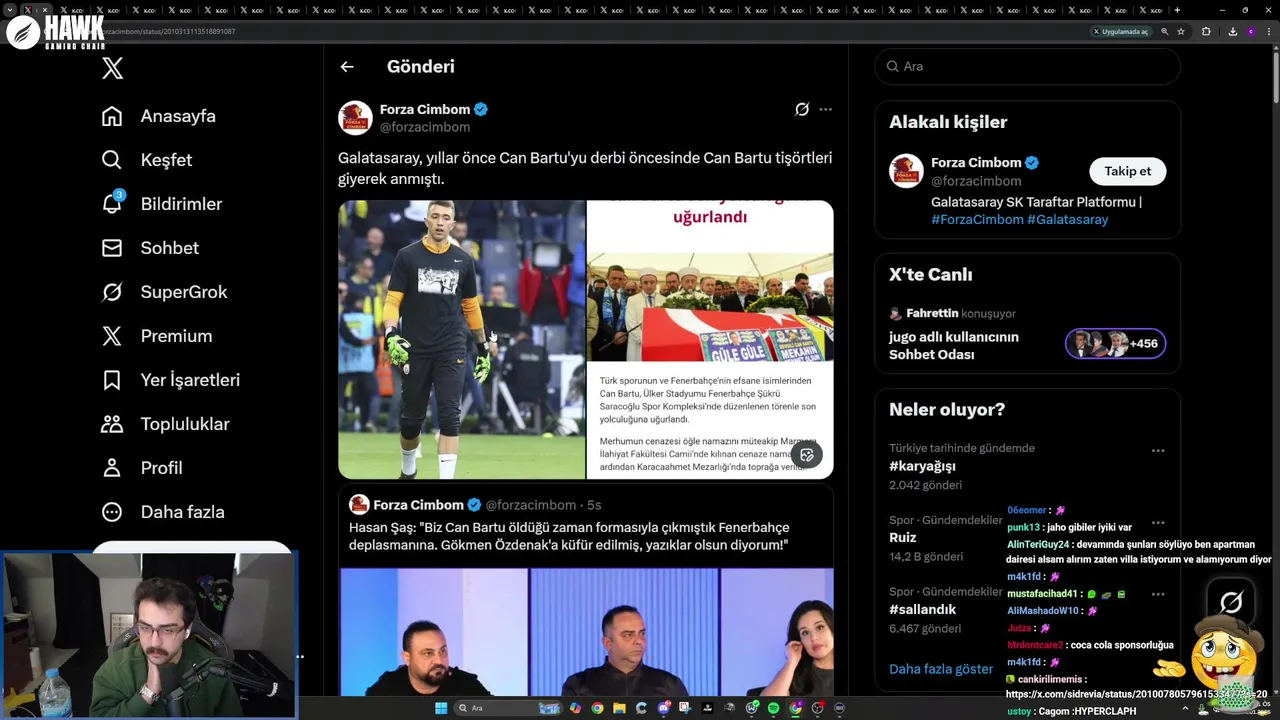
Task: Open the Windows Start button
Action: [x=441, y=708]
